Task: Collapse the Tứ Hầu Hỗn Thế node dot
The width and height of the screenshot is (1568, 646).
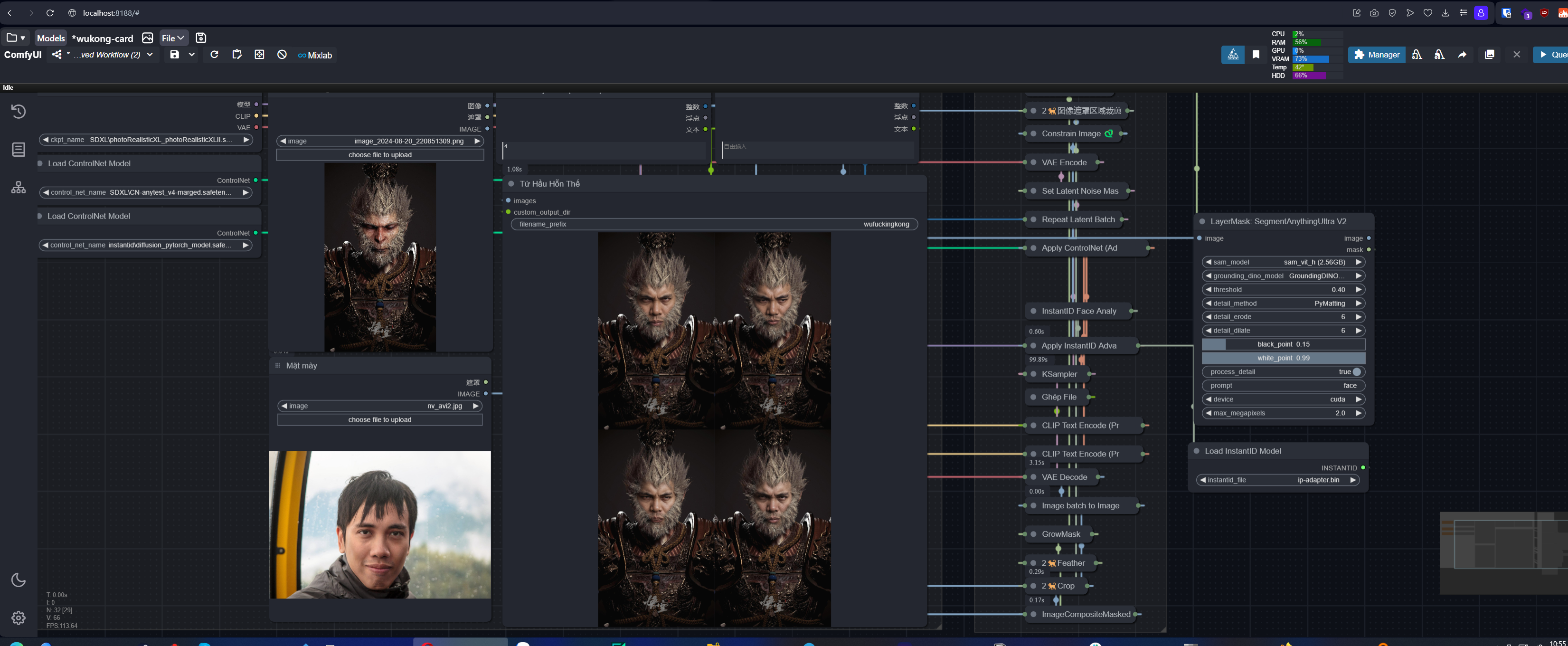Action: (x=510, y=183)
